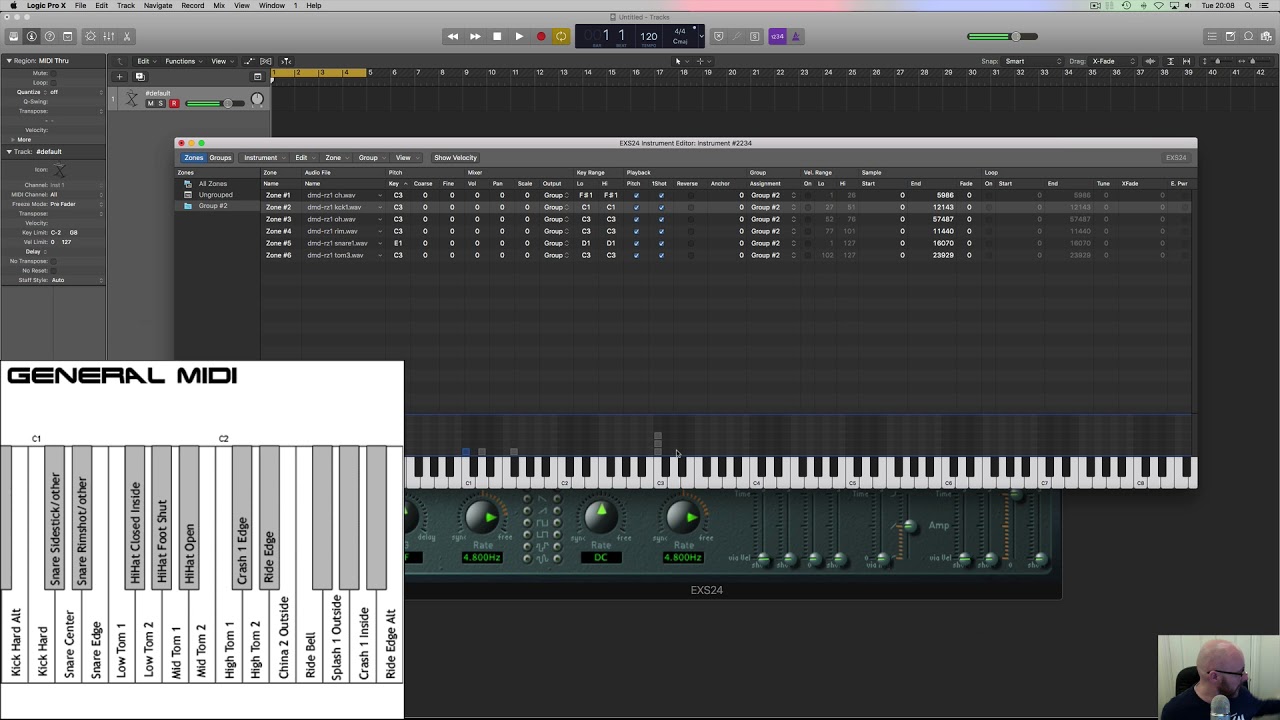Click the Wi-Fi icon in menu bar

pos(1159,6)
